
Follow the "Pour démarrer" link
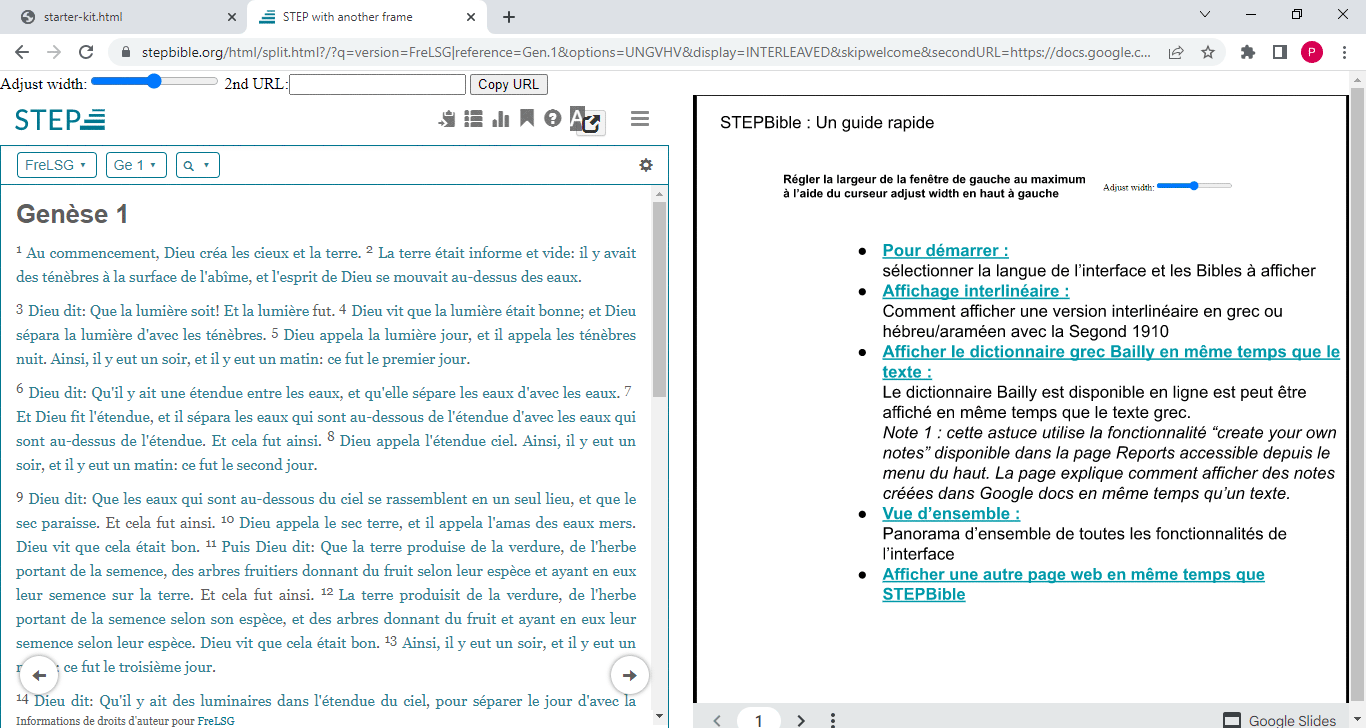point(945,250)
